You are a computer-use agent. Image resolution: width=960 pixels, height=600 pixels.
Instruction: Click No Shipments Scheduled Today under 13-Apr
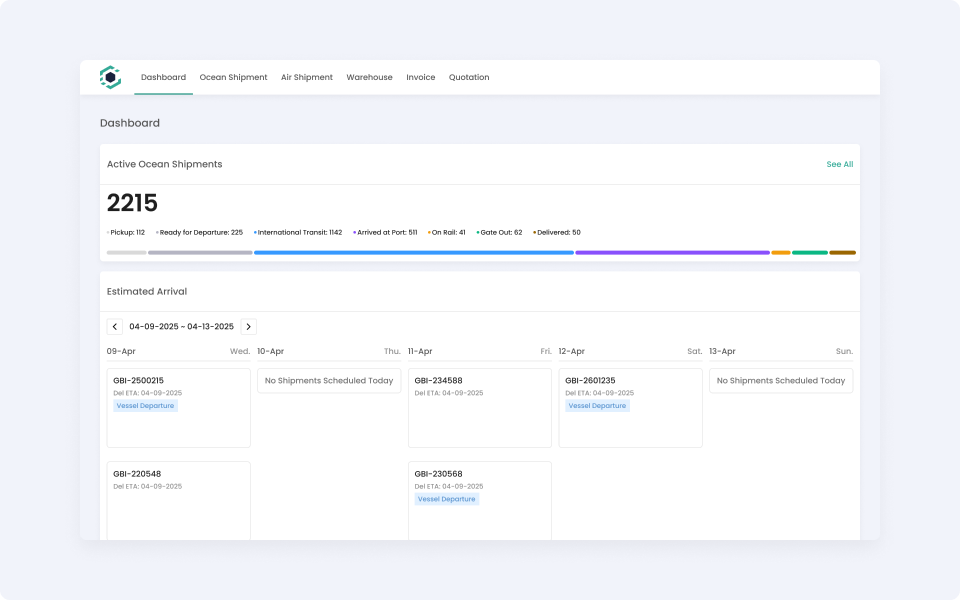click(781, 381)
